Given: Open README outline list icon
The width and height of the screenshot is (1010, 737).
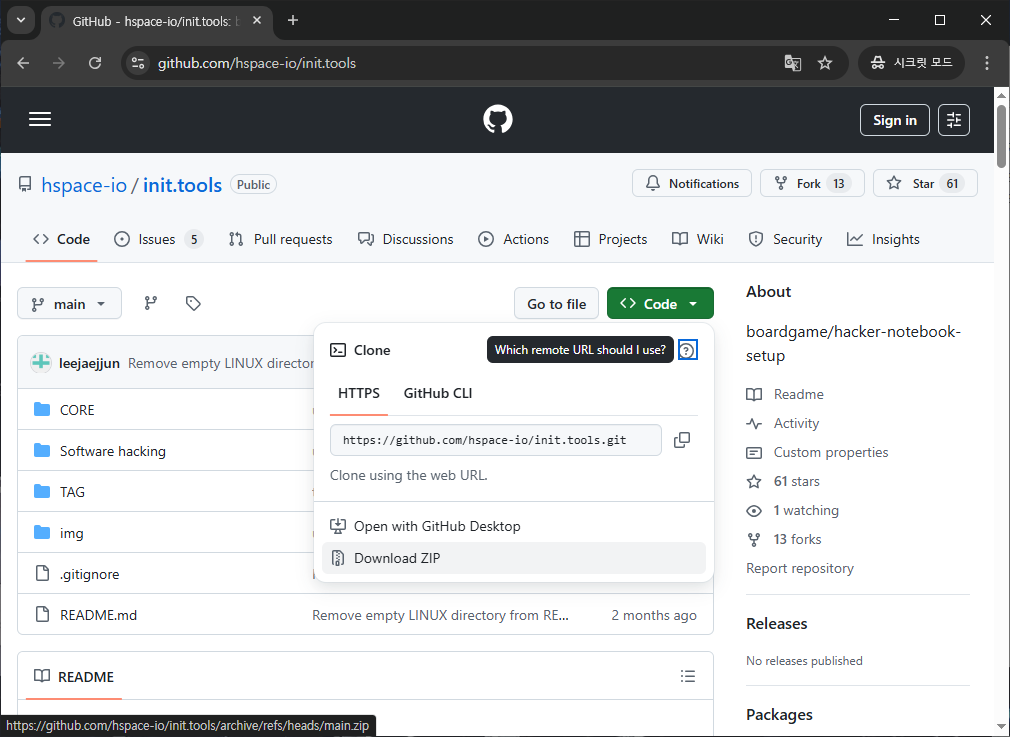Looking at the screenshot, I should pyautogui.click(x=687, y=677).
